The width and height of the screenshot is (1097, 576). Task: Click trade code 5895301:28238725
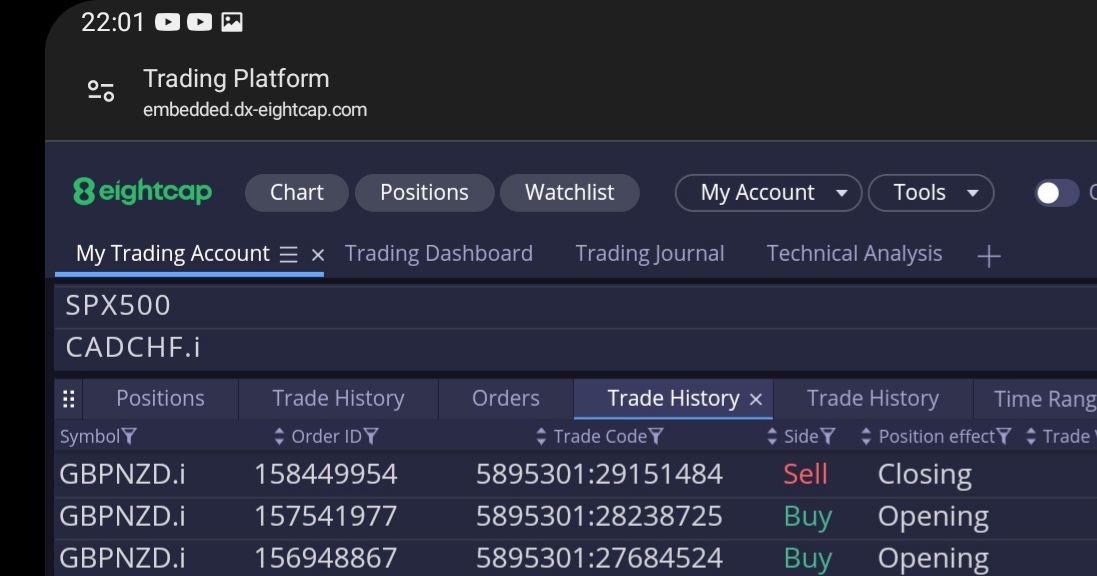coord(599,517)
